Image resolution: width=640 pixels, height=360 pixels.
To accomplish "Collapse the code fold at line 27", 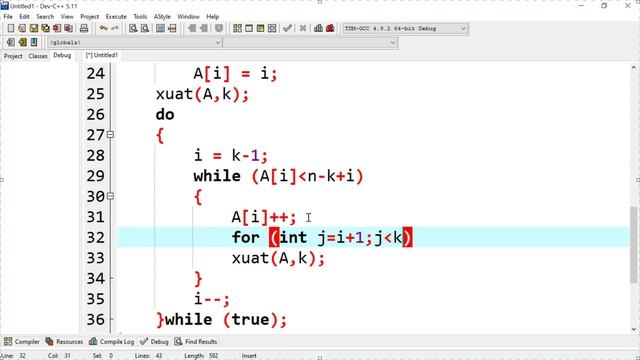I will (x=110, y=134).
